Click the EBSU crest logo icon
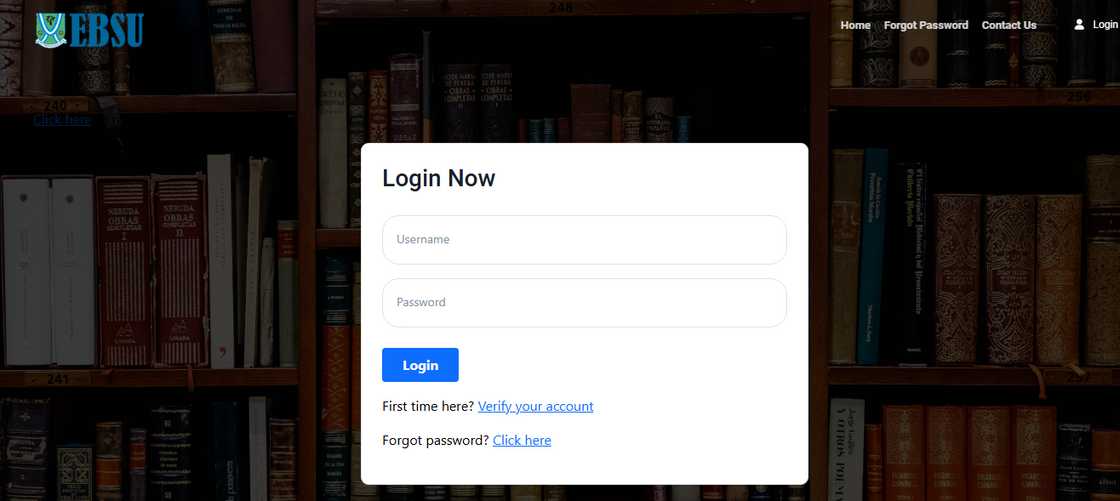Viewport: 1120px width, 501px height. click(x=51, y=30)
